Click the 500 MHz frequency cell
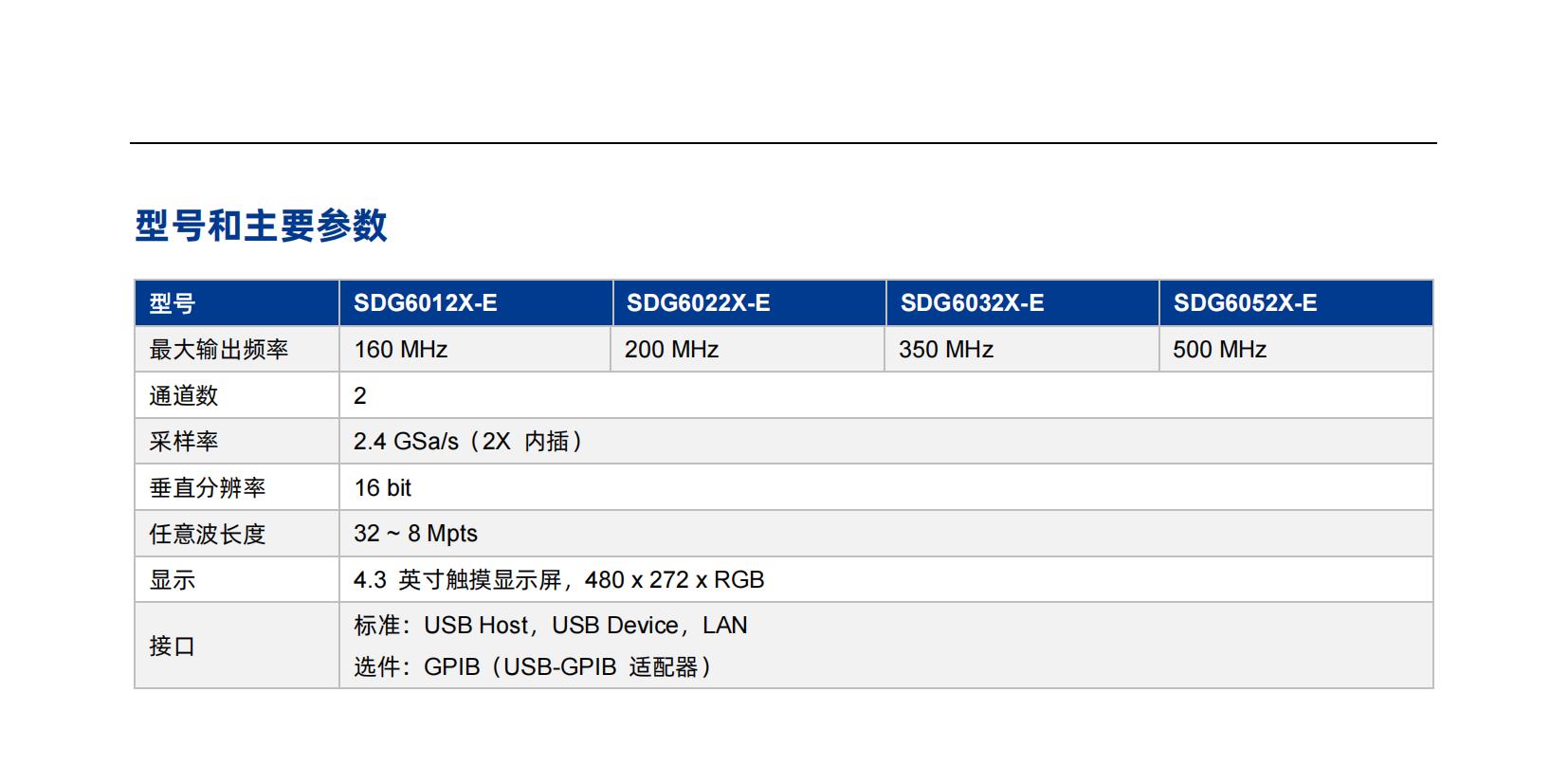The height and width of the screenshot is (765, 1568). click(1219, 350)
